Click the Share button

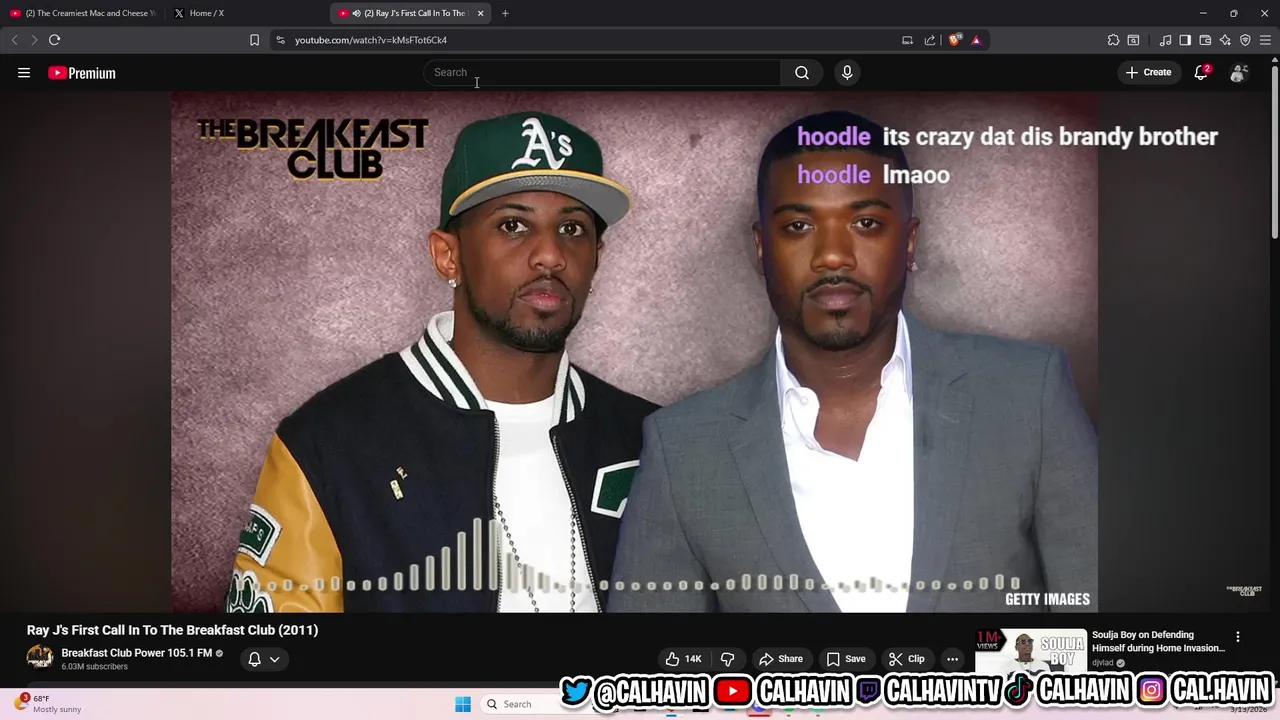[x=780, y=659]
